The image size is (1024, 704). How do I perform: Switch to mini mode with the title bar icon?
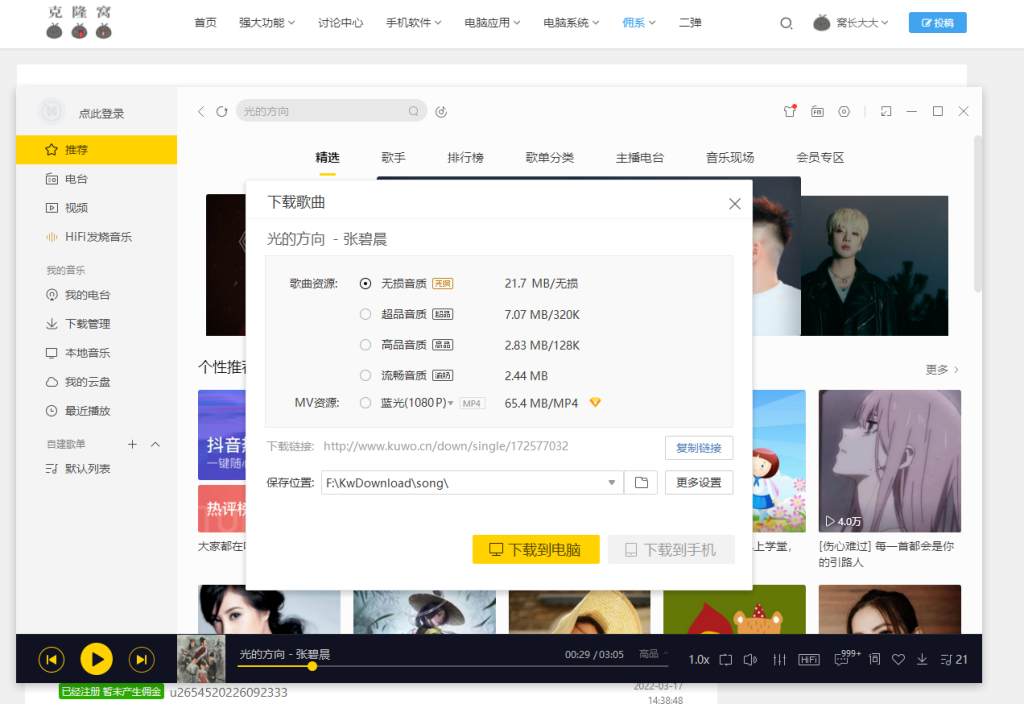click(886, 112)
